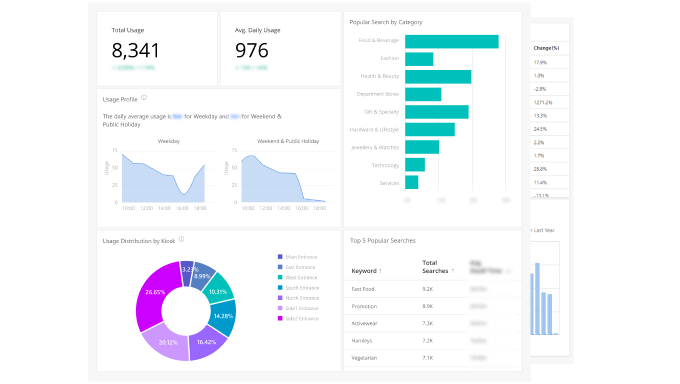Screen dimensions: 680x384
Task: Toggle West Entrance legend swatch
Action: tap(280, 277)
